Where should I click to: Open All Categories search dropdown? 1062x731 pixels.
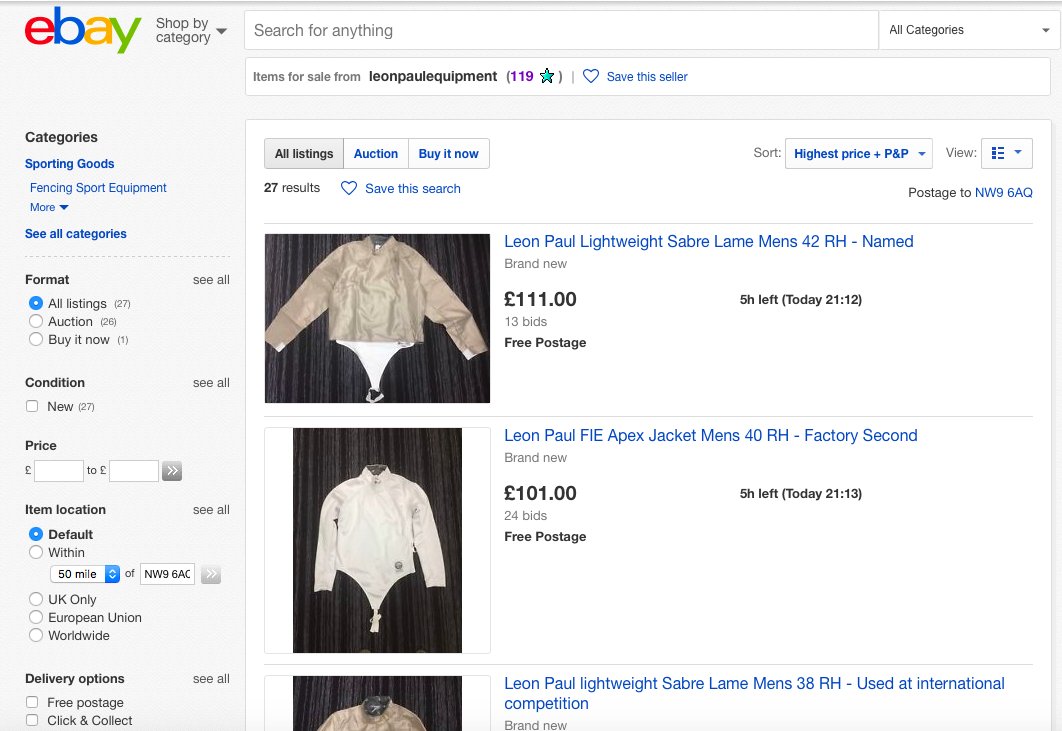tap(969, 30)
